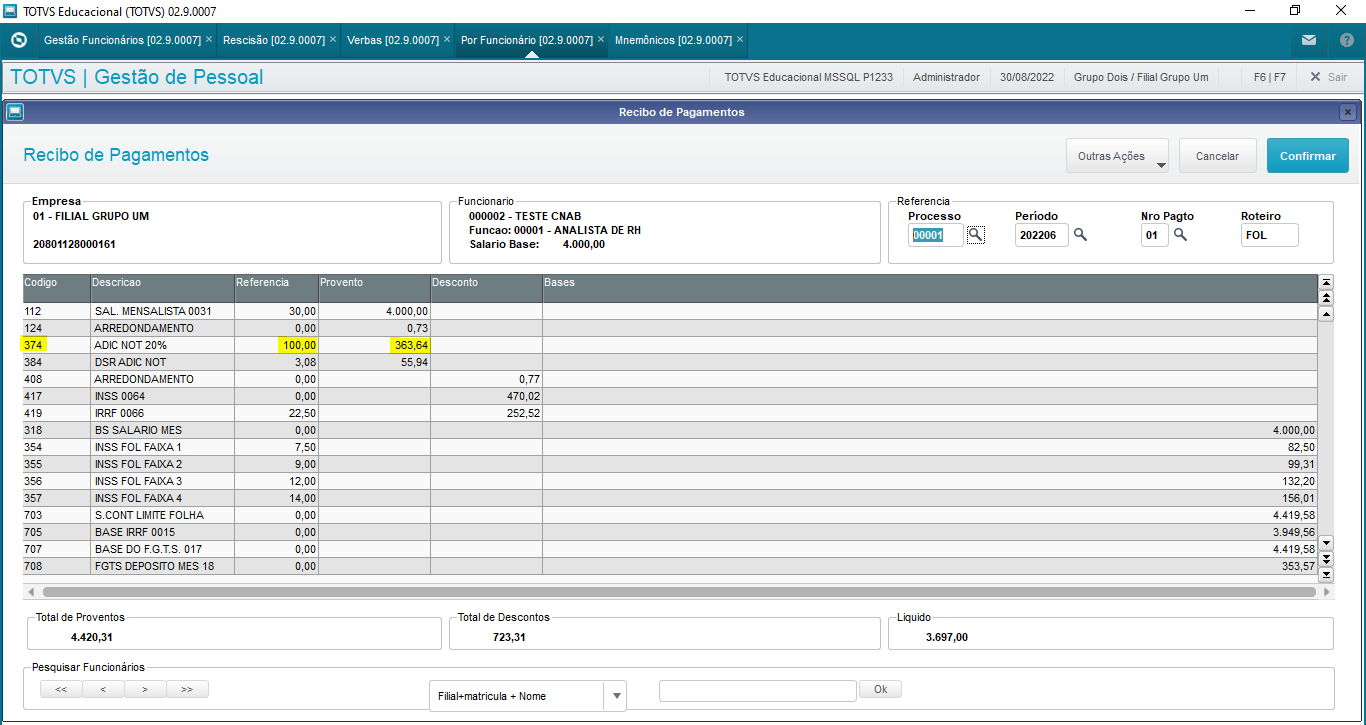
Task: Switch to the Gestão Funcionários tab
Action: click(120, 40)
